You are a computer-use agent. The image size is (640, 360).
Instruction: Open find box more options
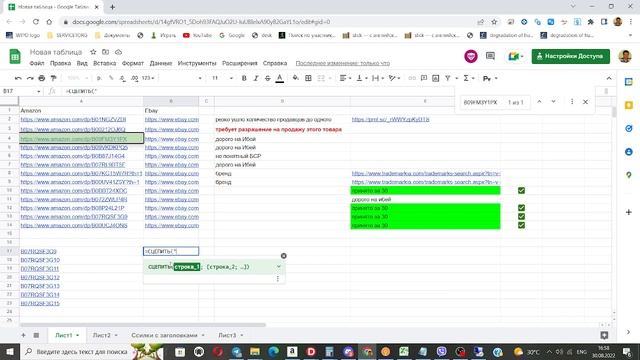click(572, 102)
